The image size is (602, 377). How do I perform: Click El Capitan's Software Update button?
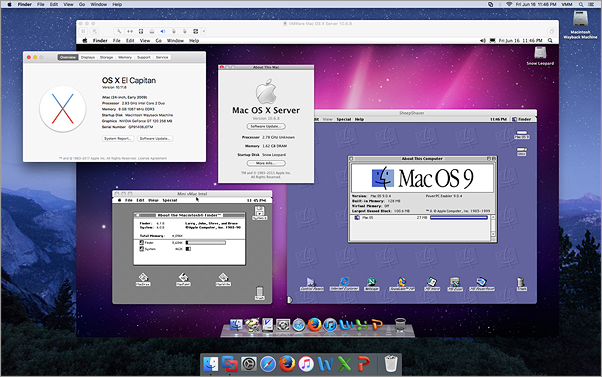pyautogui.click(x=155, y=139)
